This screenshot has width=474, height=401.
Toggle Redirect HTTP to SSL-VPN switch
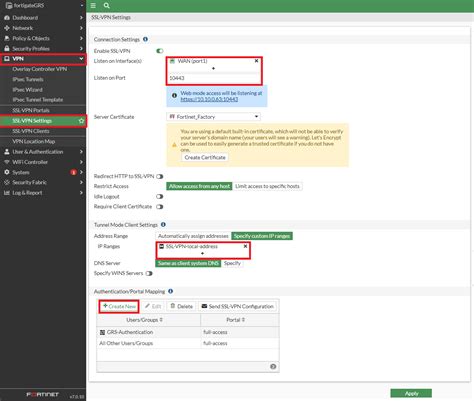coord(160,176)
